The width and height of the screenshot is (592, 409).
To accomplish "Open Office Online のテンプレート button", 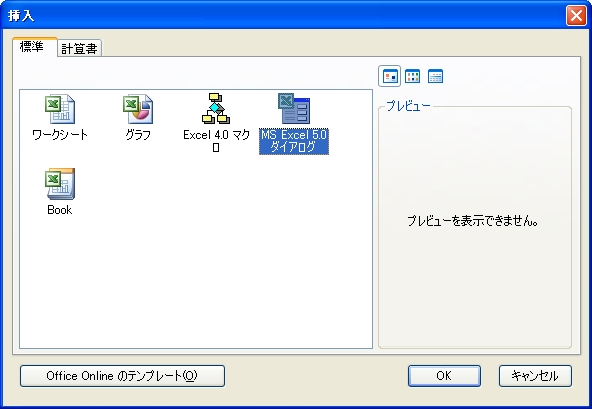I will [x=122, y=376].
